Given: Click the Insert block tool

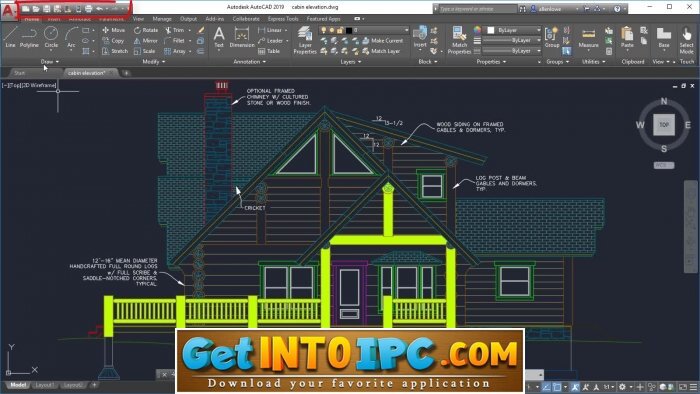Looking at the screenshot, I should coord(420,37).
